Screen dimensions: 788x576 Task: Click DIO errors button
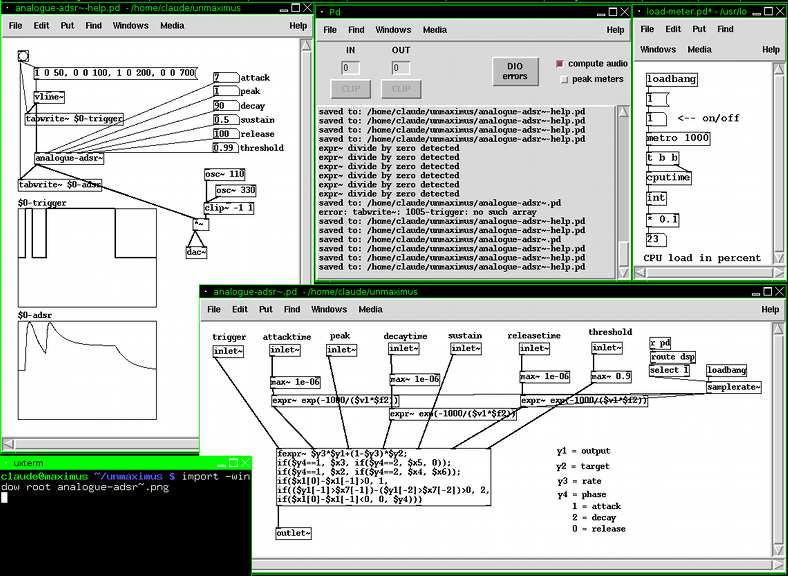click(x=515, y=71)
